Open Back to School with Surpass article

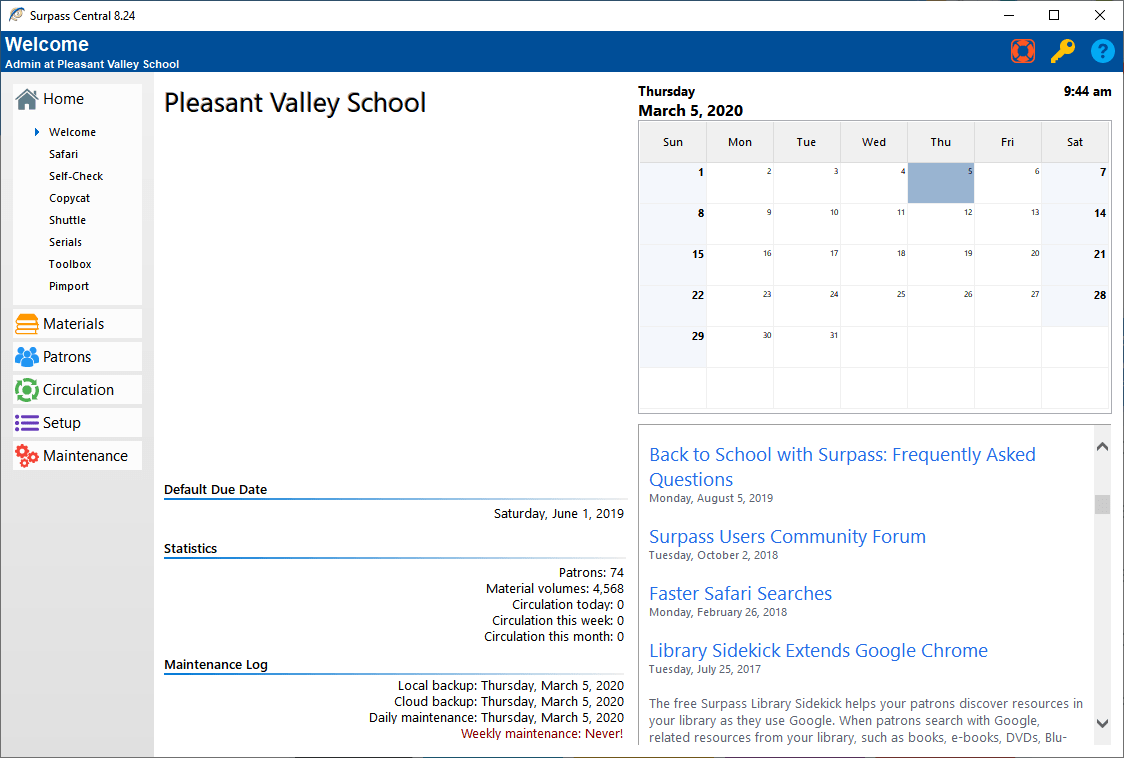tap(842, 467)
